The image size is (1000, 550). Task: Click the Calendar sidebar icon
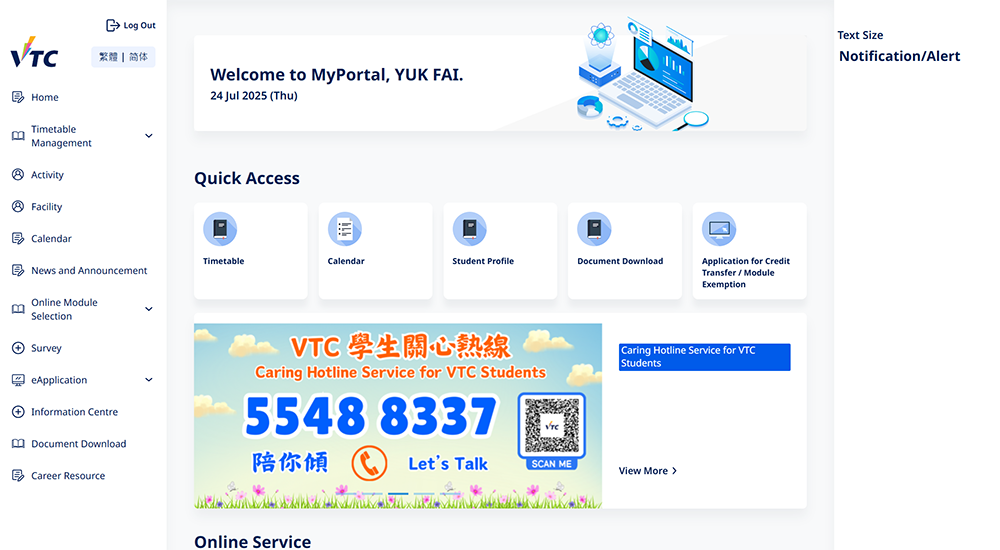(x=18, y=238)
